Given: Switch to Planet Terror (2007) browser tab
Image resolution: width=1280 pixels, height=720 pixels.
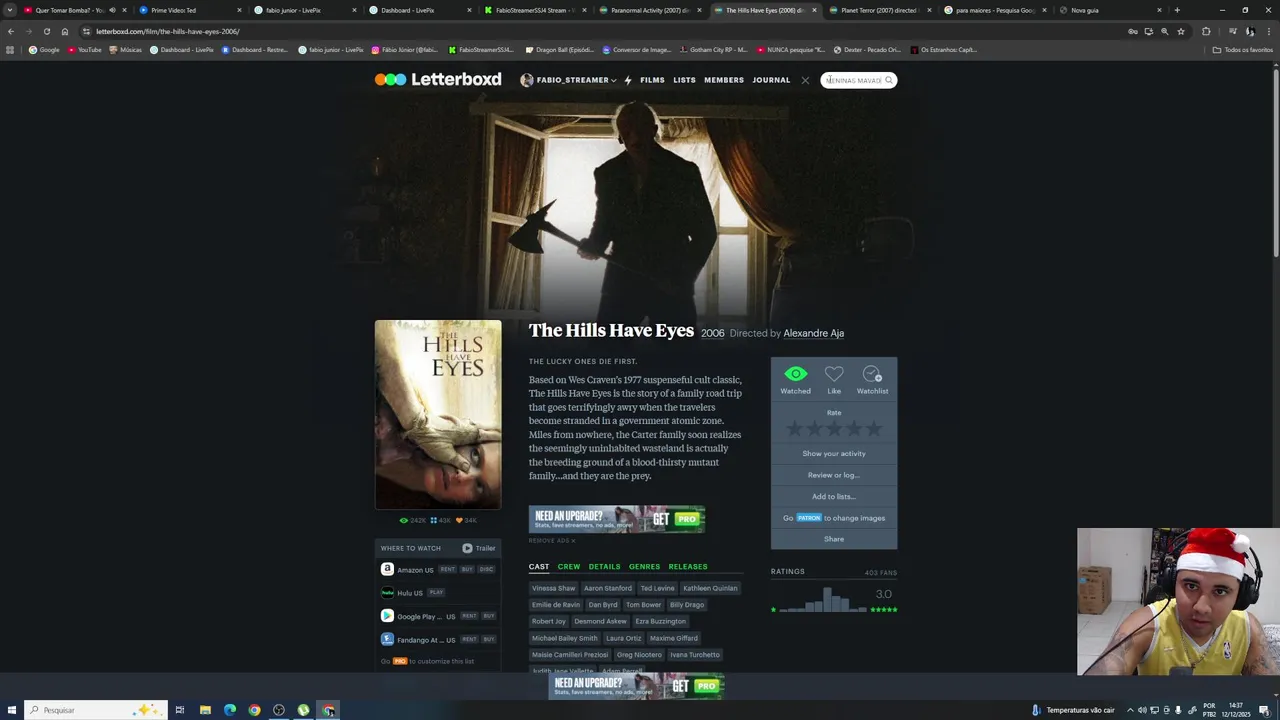Looking at the screenshot, I should (879, 10).
